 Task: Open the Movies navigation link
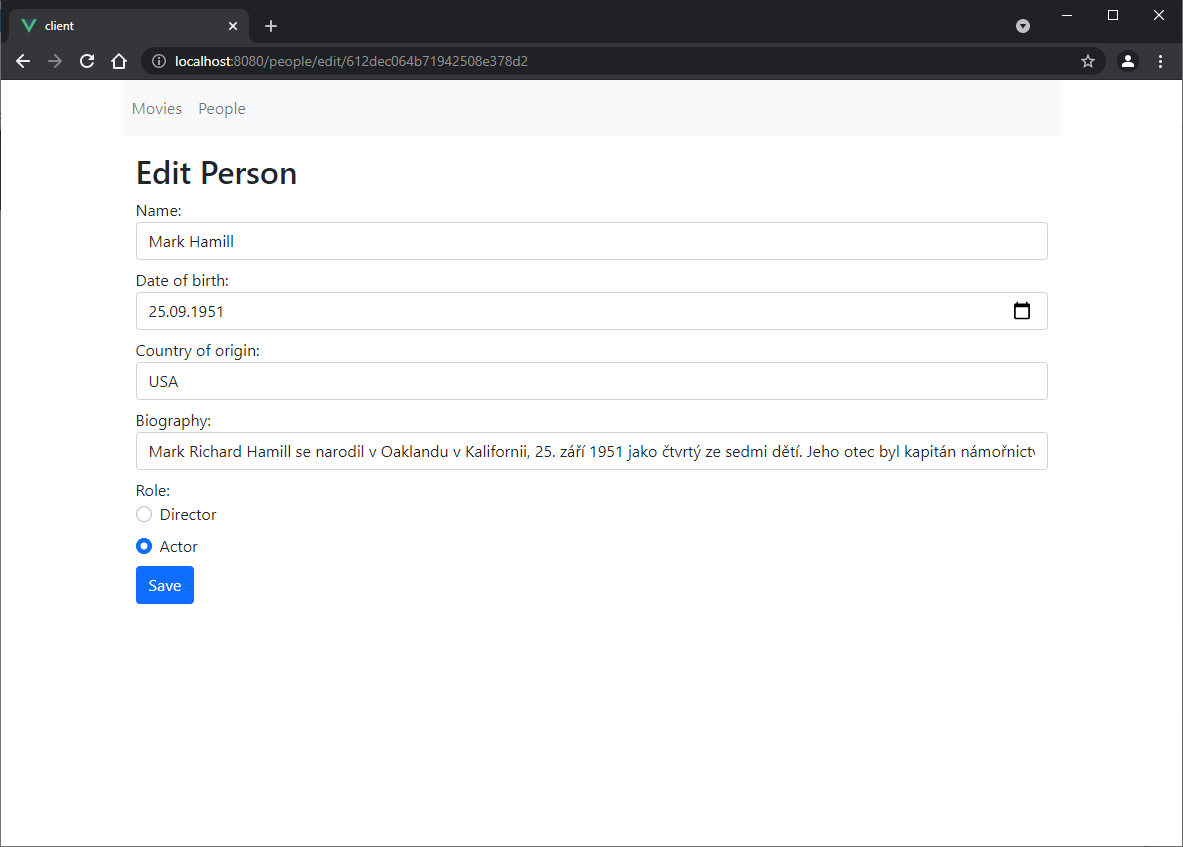157,109
